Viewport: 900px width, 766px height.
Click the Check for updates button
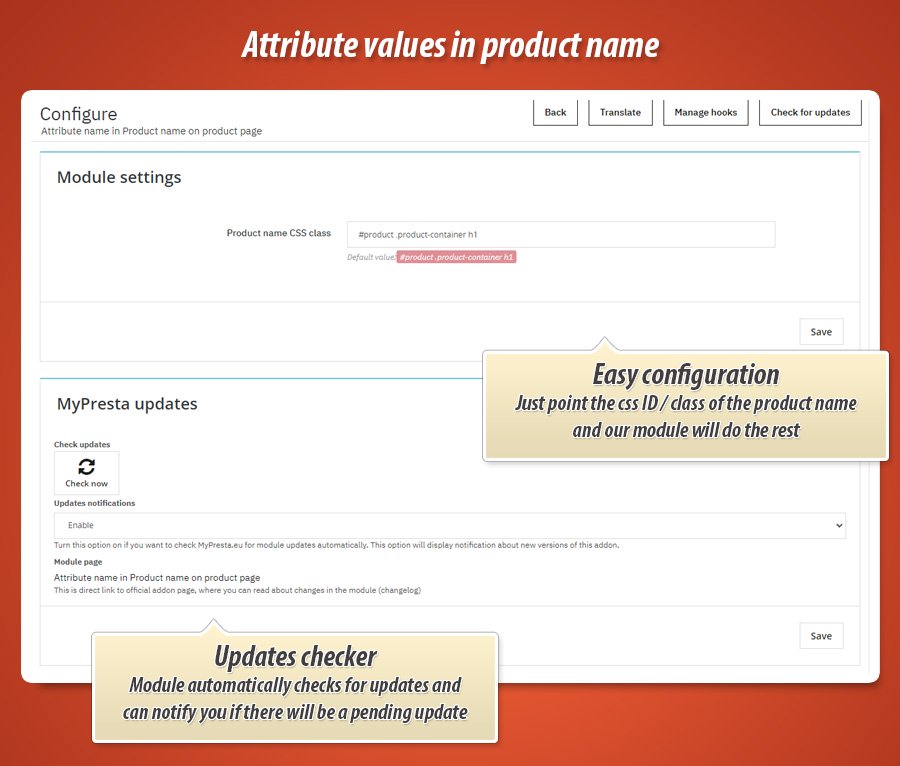click(x=810, y=113)
